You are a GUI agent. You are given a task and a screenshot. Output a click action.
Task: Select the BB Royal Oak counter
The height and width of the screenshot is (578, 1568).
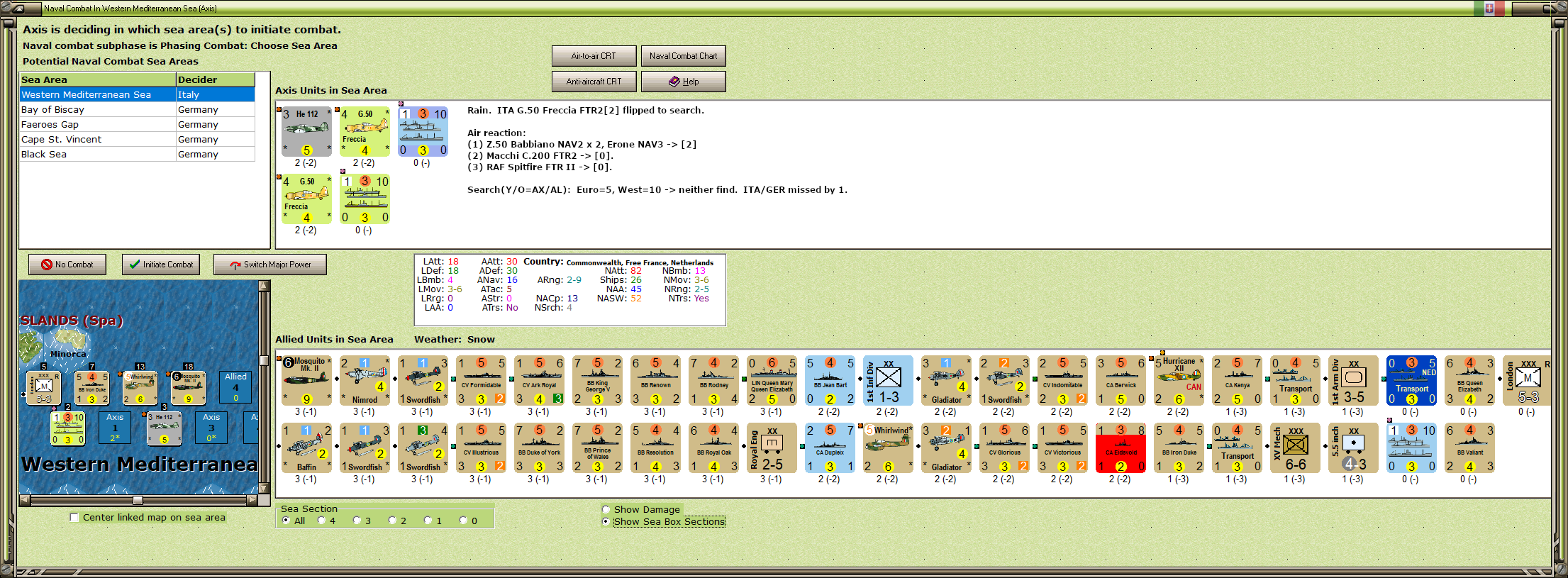coord(713,448)
